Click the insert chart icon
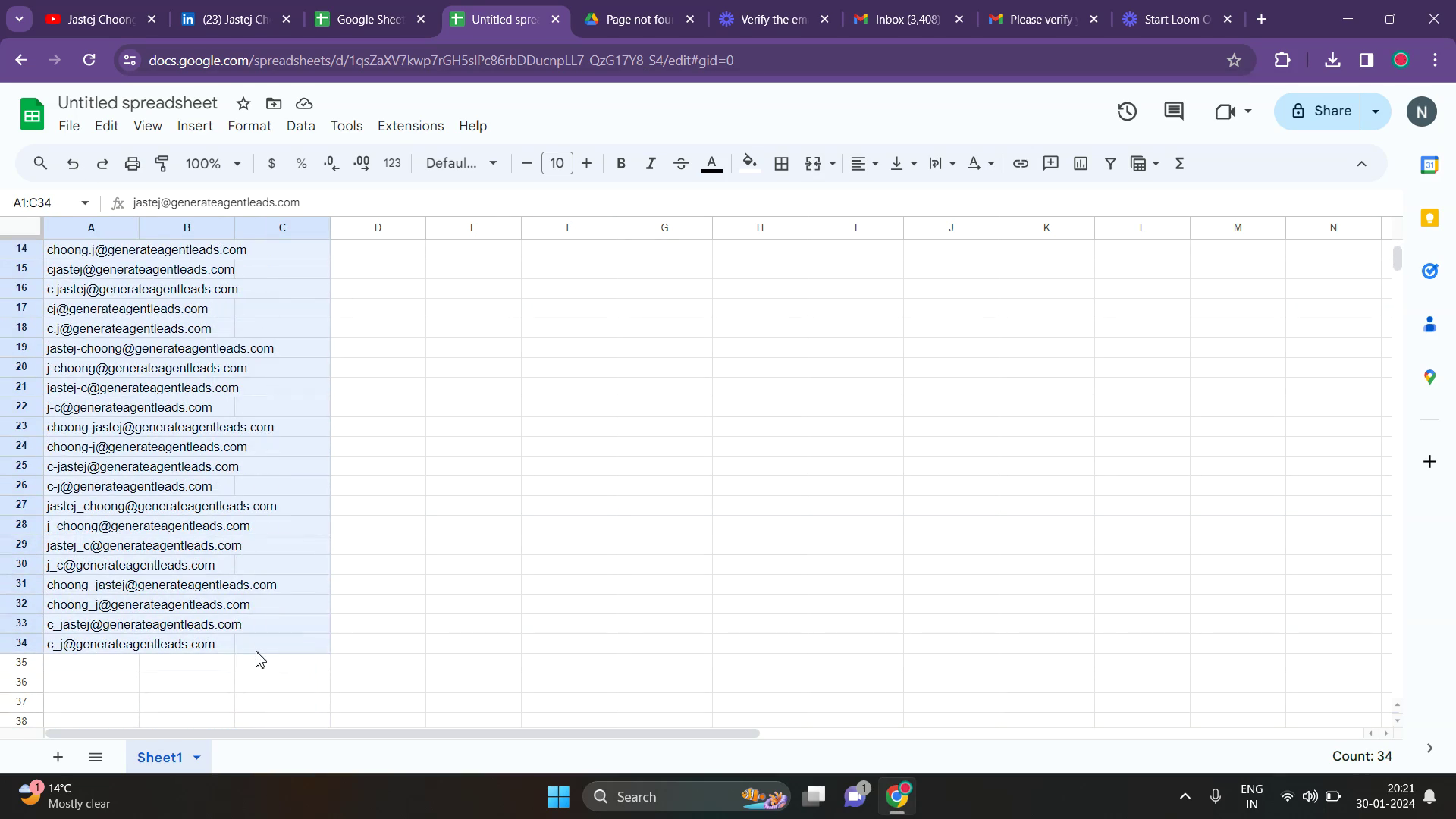The image size is (1456, 819). (x=1081, y=163)
